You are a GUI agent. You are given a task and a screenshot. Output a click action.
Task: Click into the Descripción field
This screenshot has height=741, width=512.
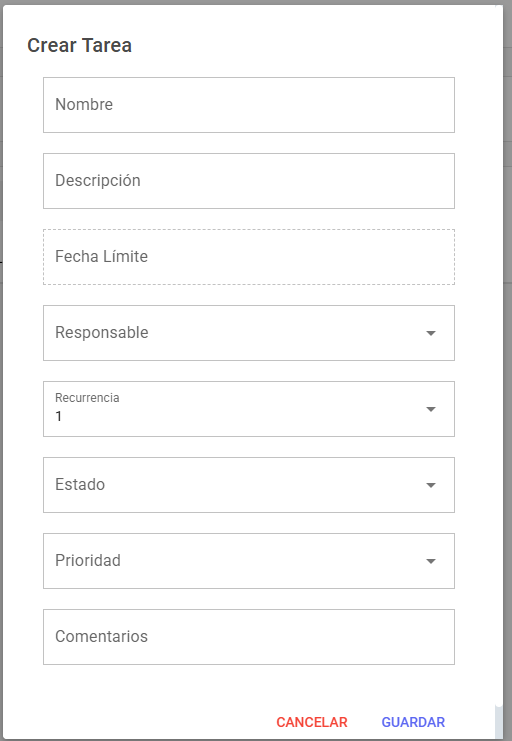click(x=249, y=181)
